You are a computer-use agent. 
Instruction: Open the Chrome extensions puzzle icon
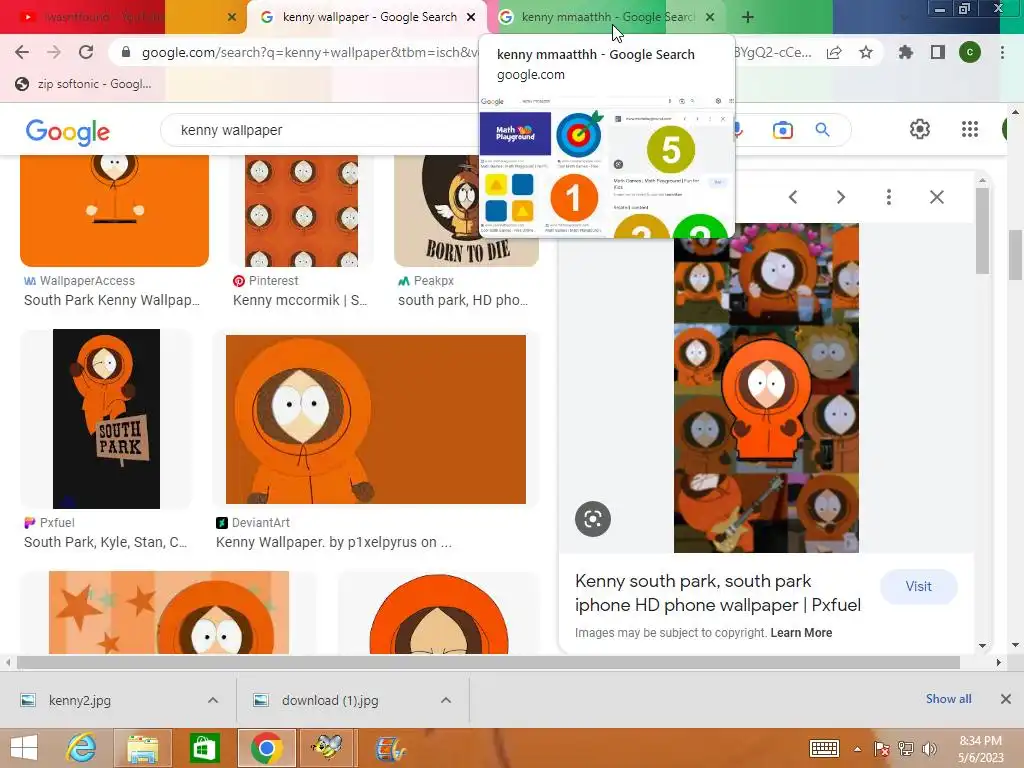[x=905, y=52]
